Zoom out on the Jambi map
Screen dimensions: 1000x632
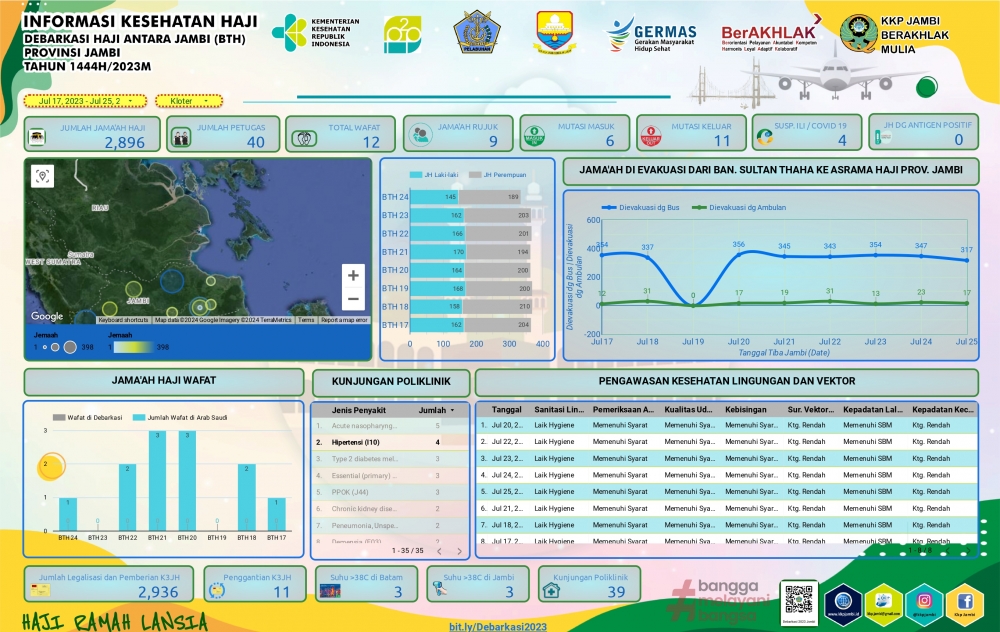point(353,298)
